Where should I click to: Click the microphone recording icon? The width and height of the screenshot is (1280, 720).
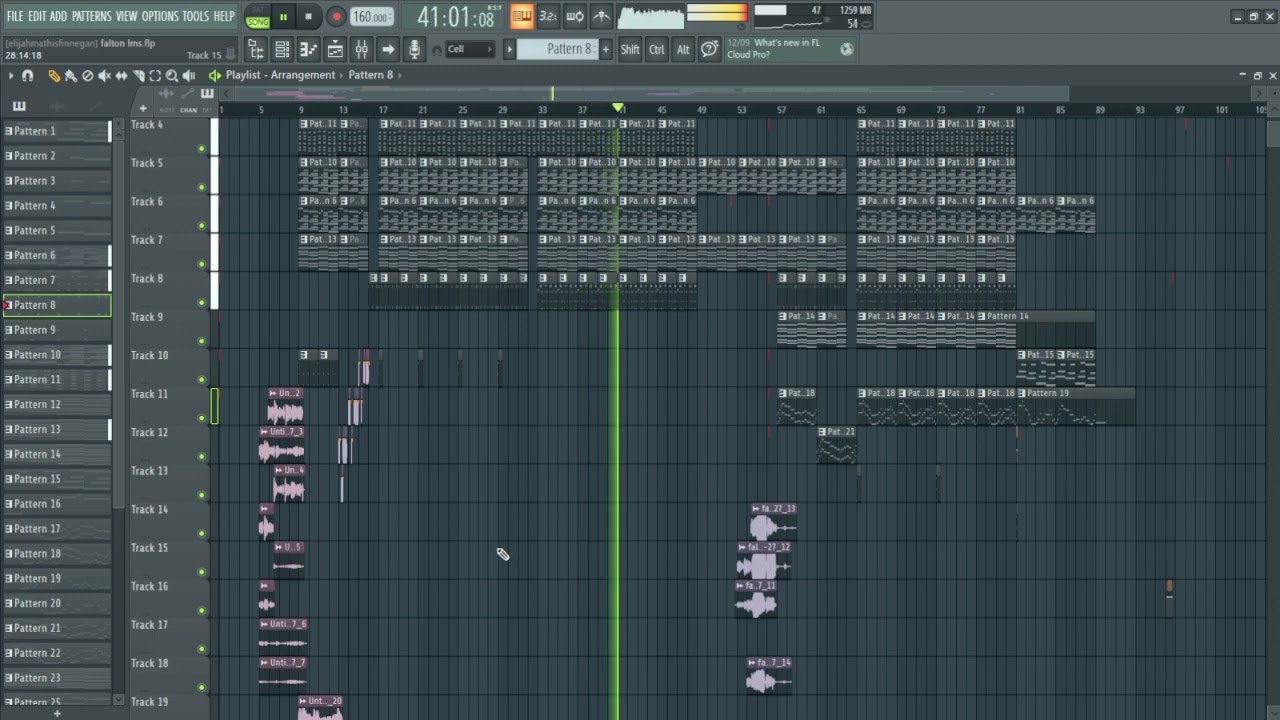coord(414,49)
